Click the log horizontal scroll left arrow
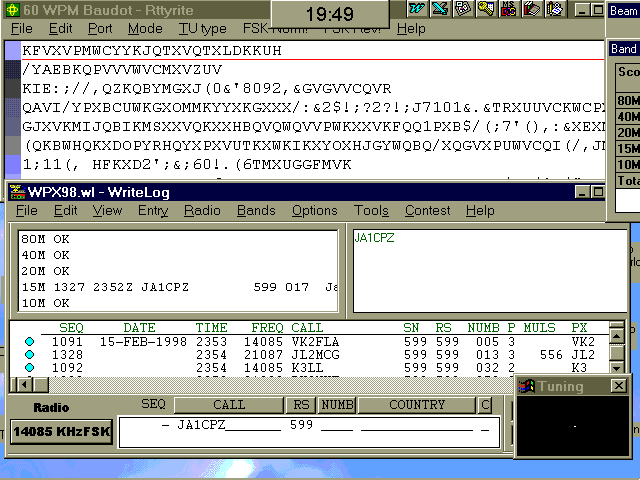 click(x=24, y=384)
